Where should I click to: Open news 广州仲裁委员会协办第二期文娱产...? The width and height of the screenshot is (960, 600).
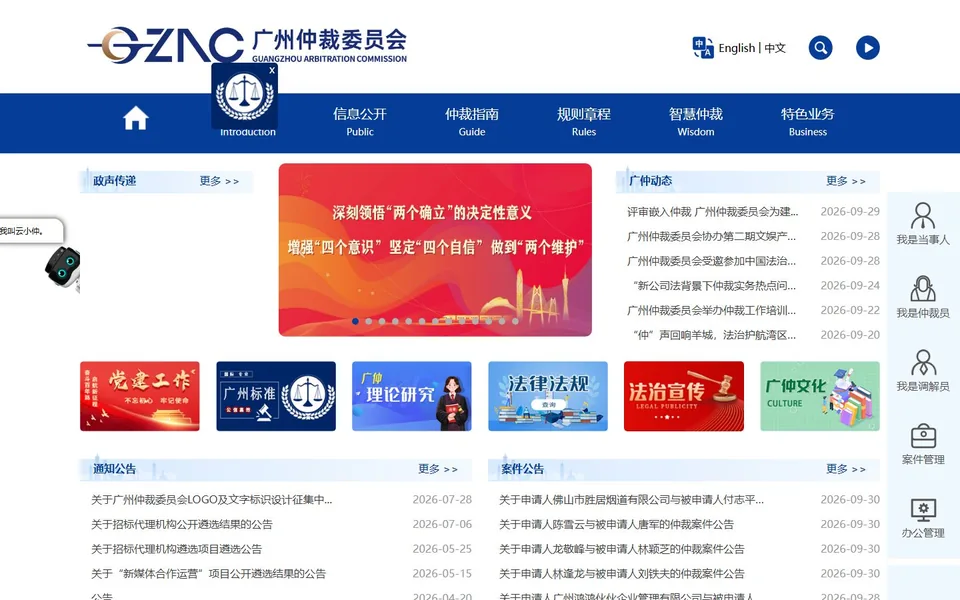pos(711,236)
